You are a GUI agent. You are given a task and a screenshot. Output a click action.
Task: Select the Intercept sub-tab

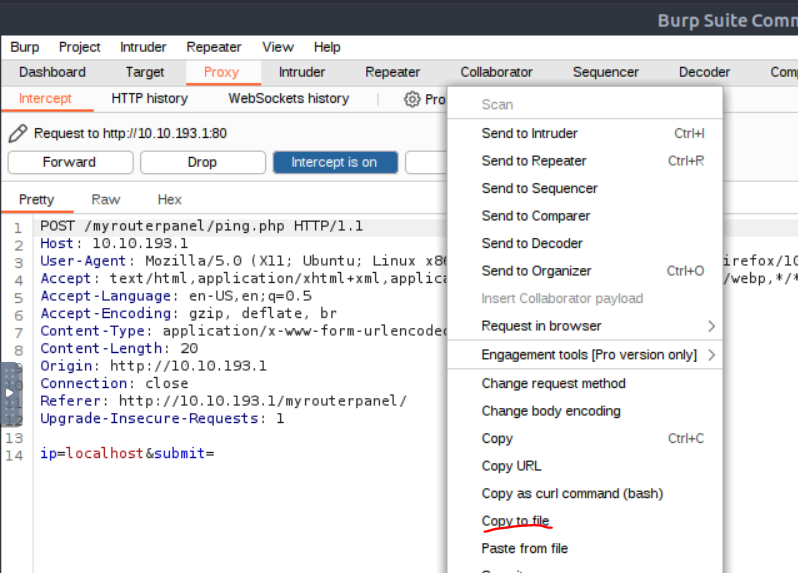click(x=45, y=99)
